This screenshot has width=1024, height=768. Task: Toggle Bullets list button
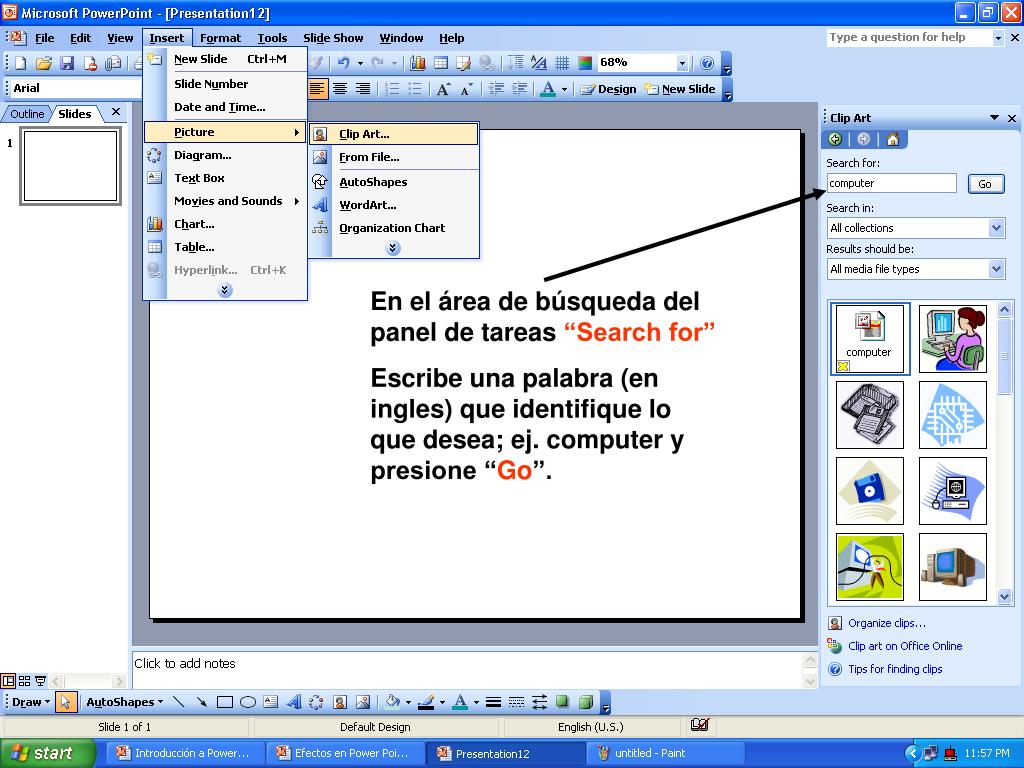(415, 89)
